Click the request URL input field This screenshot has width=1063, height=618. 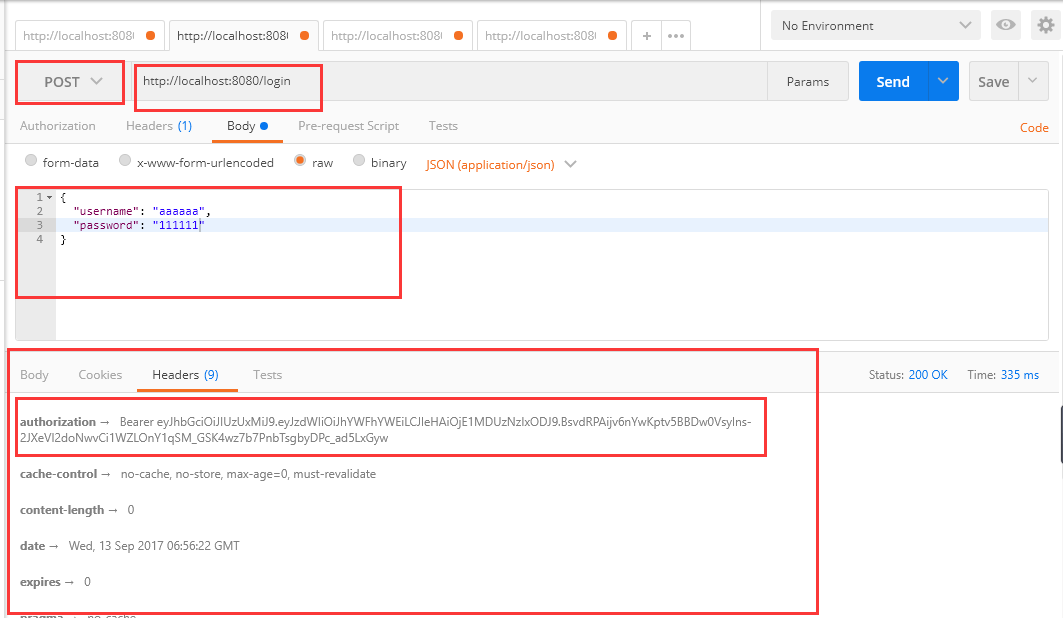click(x=451, y=81)
